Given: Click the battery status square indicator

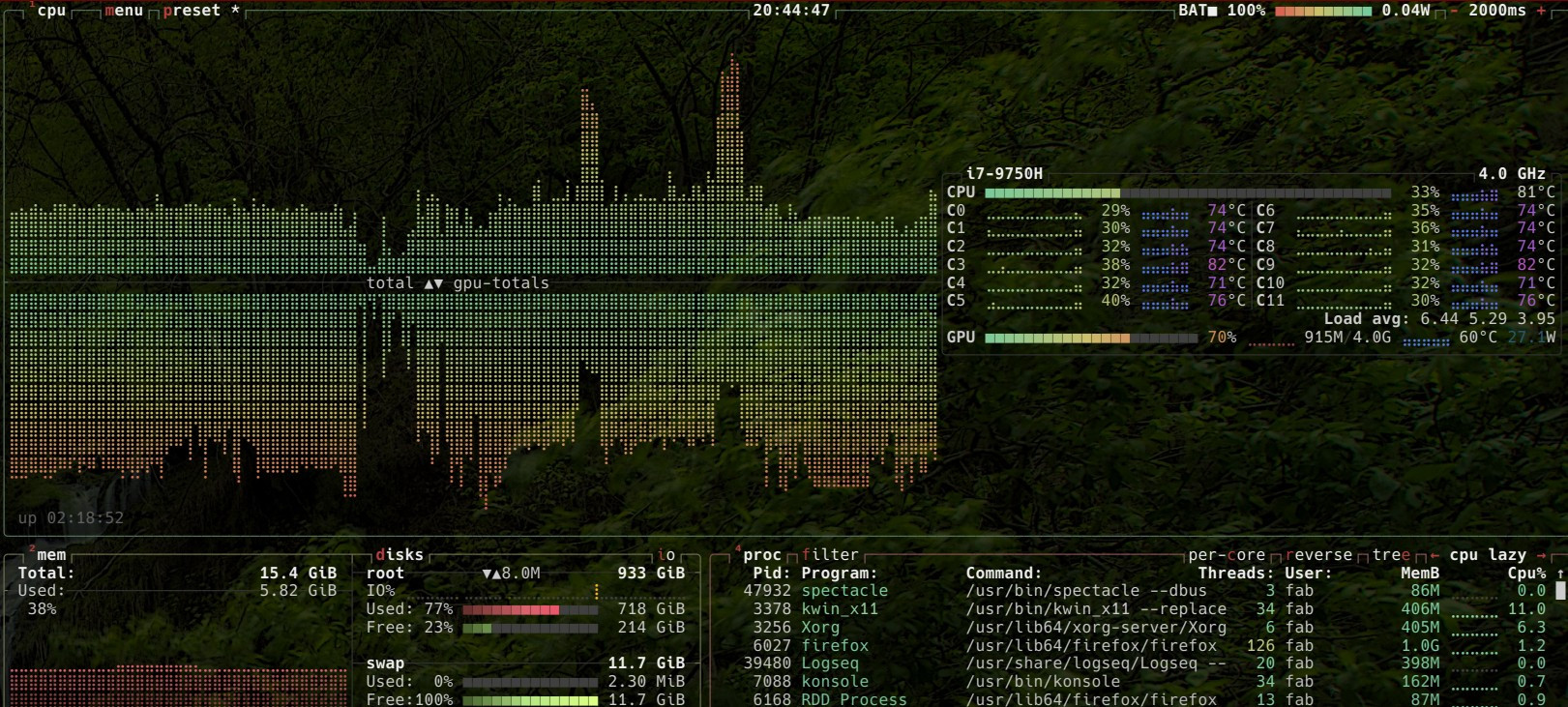Looking at the screenshot, I should [1212, 11].
